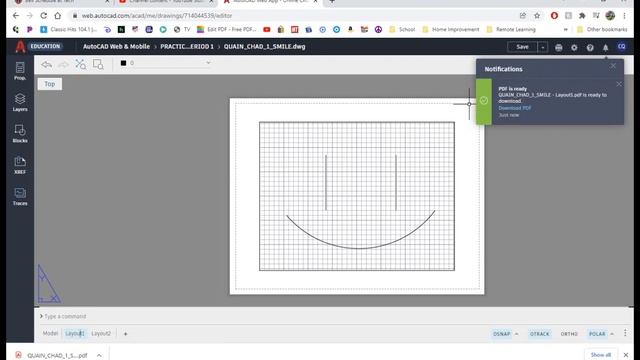Screen dimensions: 640x360
Task: Click the EDUCATION badge
Action: pos(45,46)
